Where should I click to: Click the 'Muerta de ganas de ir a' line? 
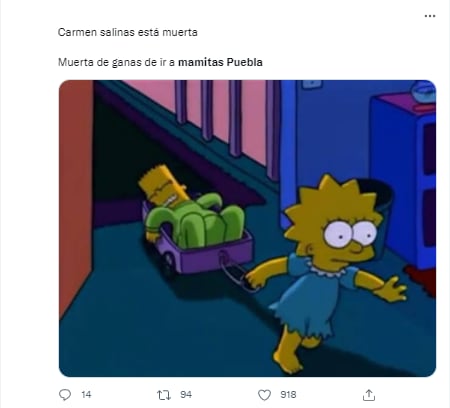tap(116, 62)
